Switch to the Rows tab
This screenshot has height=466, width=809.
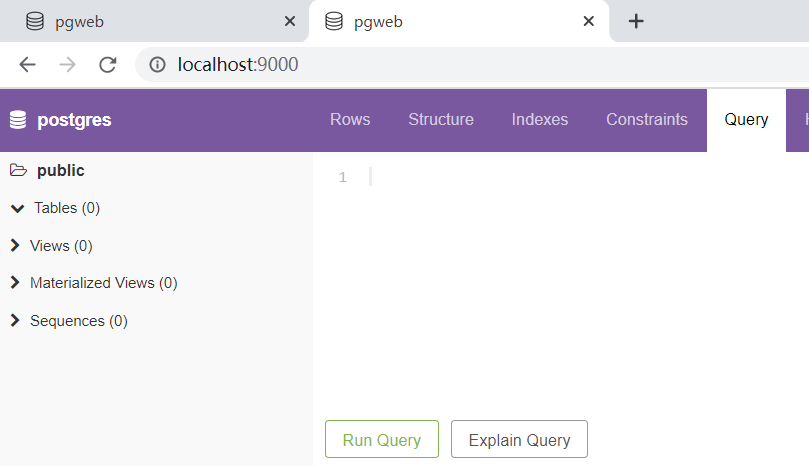coord(350,120)
